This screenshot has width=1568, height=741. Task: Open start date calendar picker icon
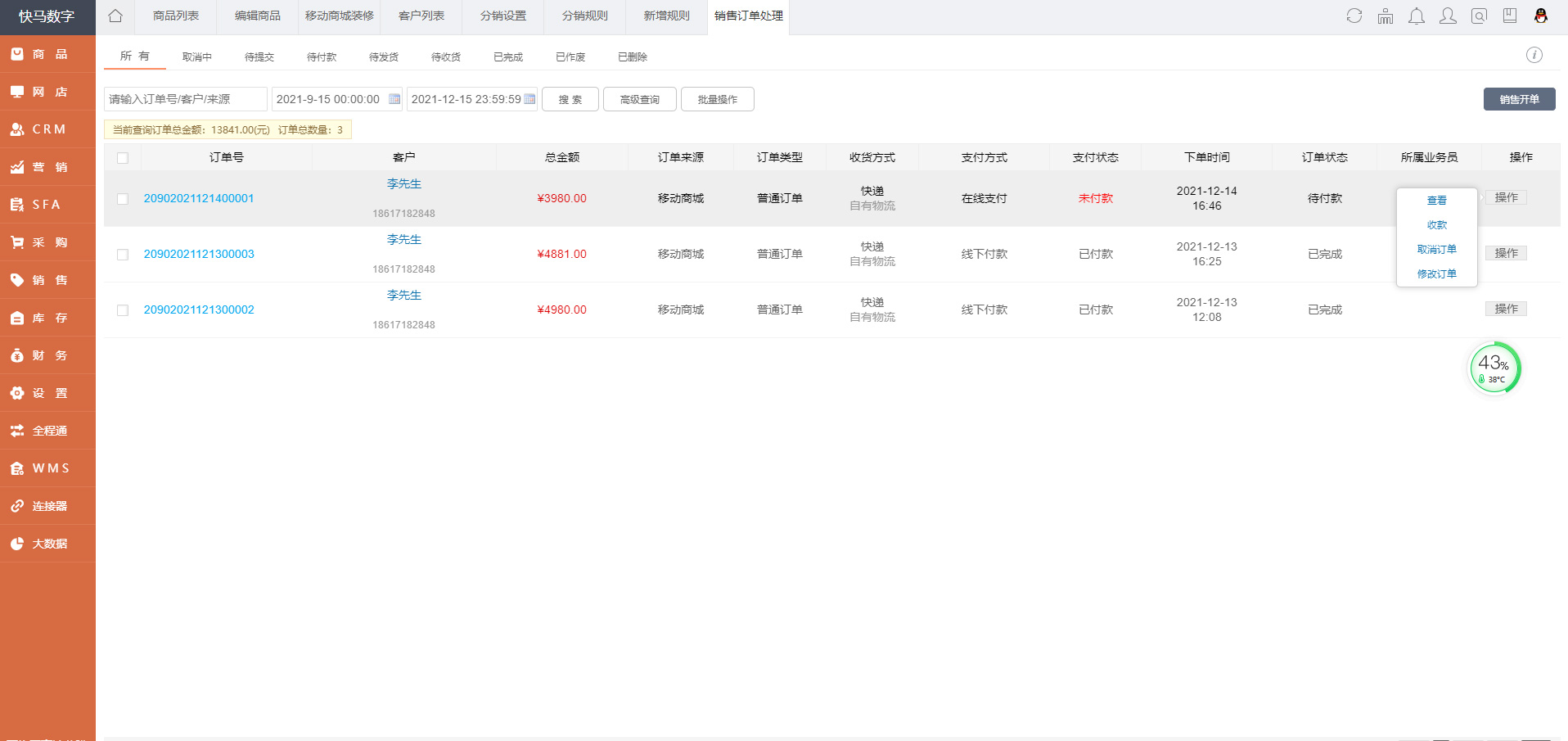tap(394, 99)
